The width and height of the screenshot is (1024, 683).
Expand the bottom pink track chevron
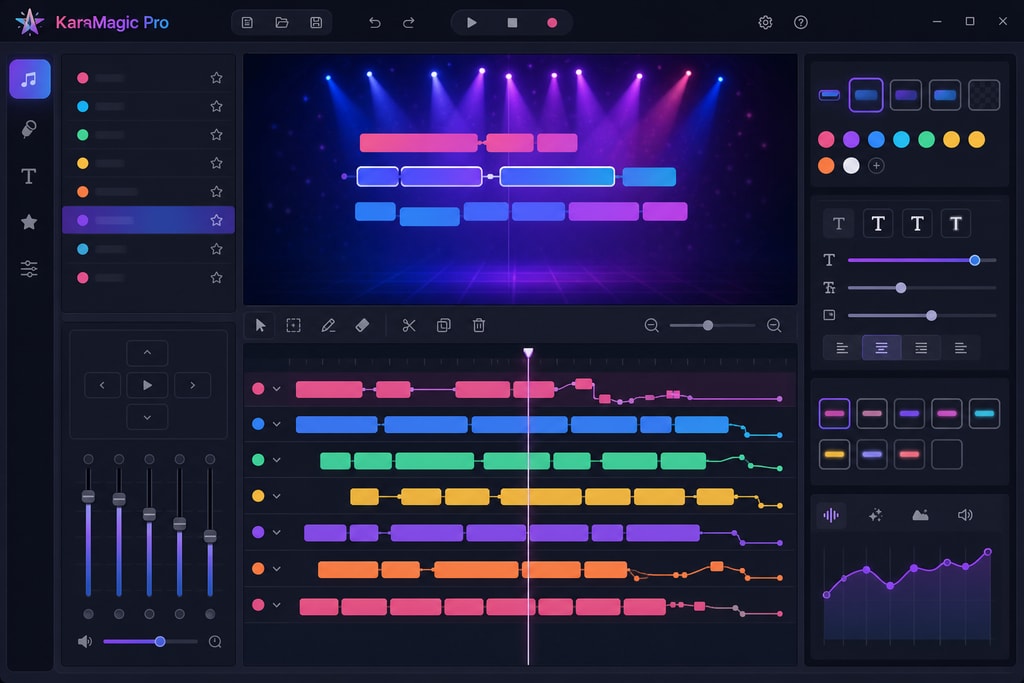point(276,605)
